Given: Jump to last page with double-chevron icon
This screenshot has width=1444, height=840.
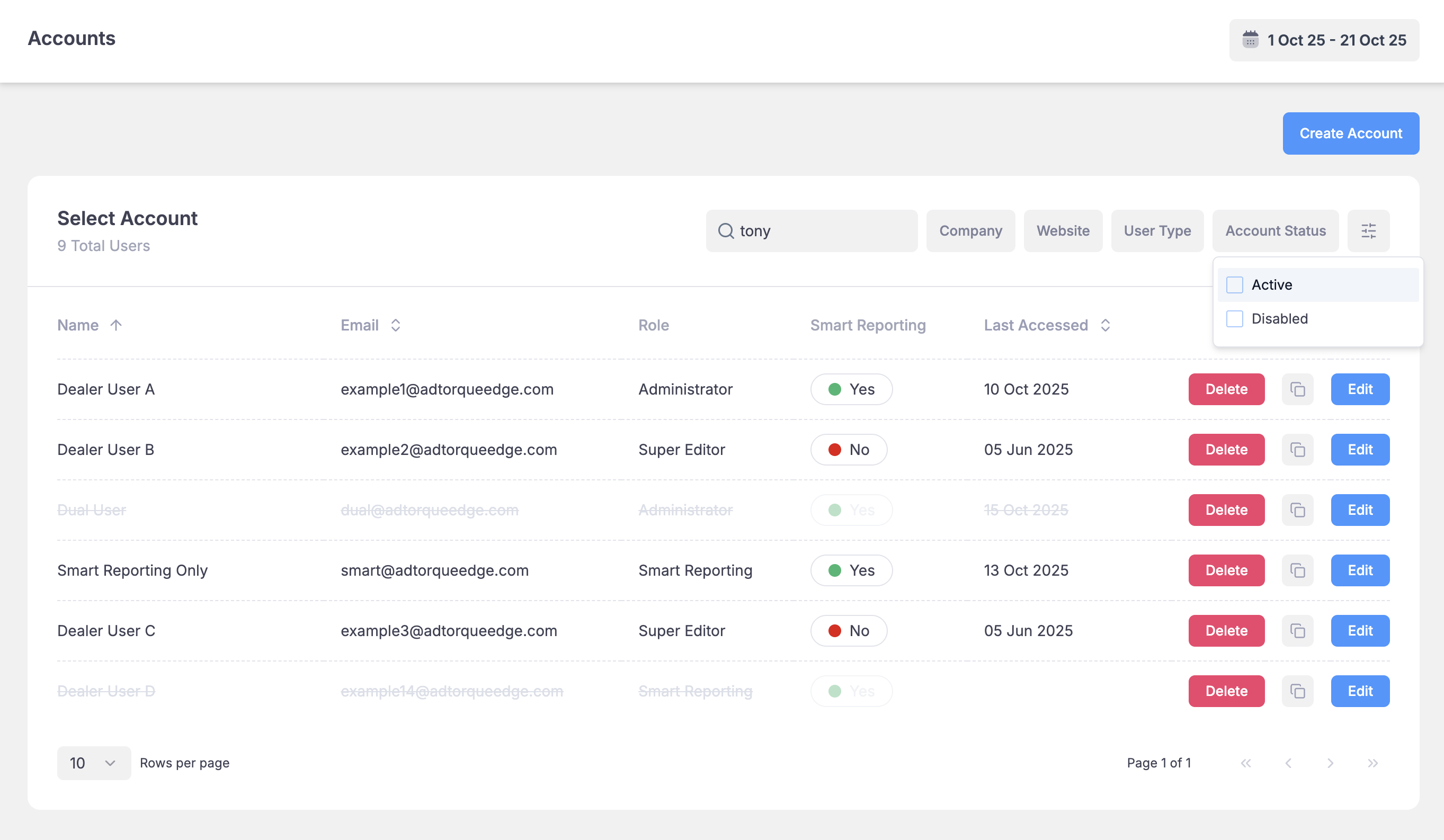Looking at the screenshot, I should click(1373, 763).
